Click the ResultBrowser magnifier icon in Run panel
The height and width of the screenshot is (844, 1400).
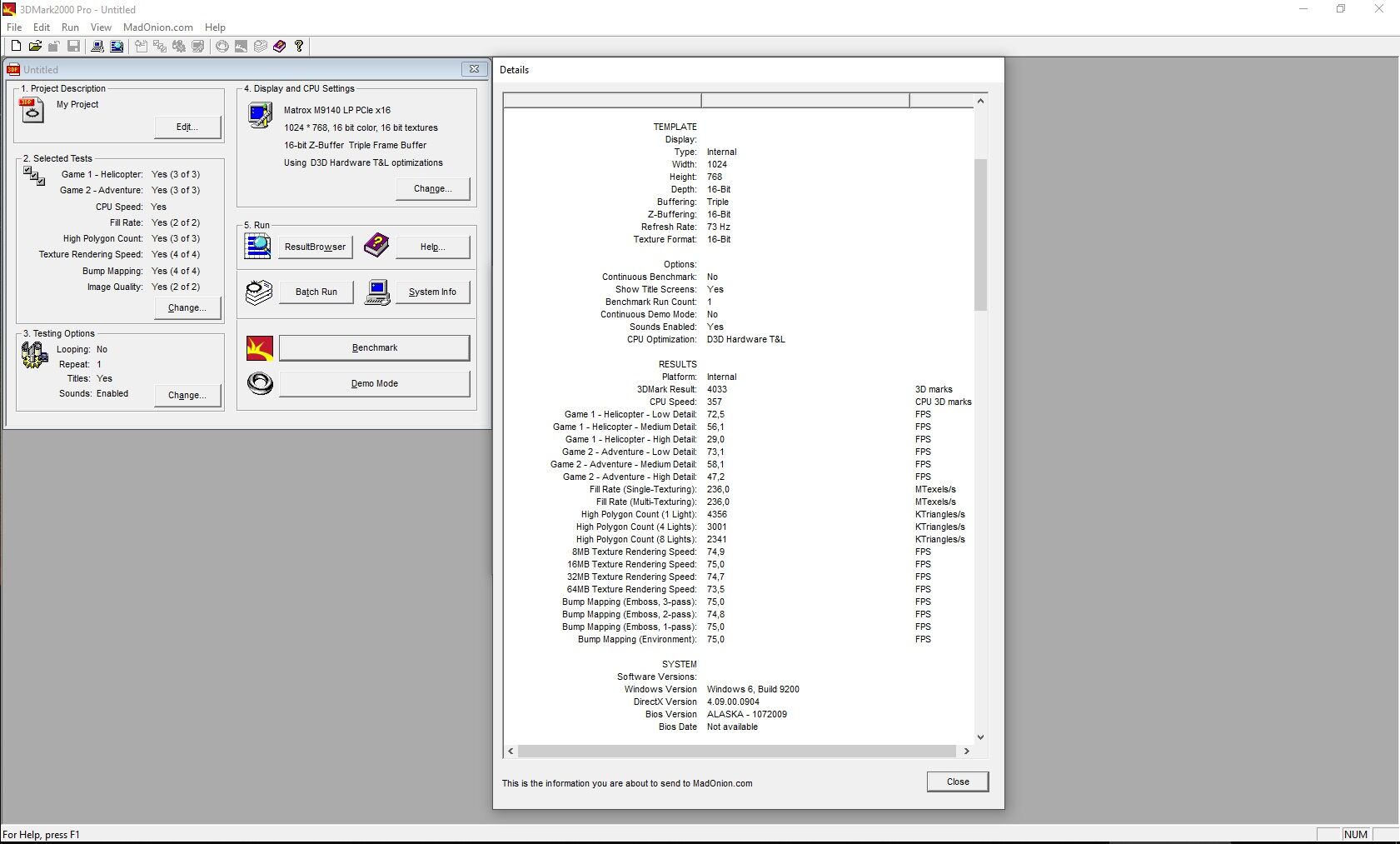tap(257, 247)
